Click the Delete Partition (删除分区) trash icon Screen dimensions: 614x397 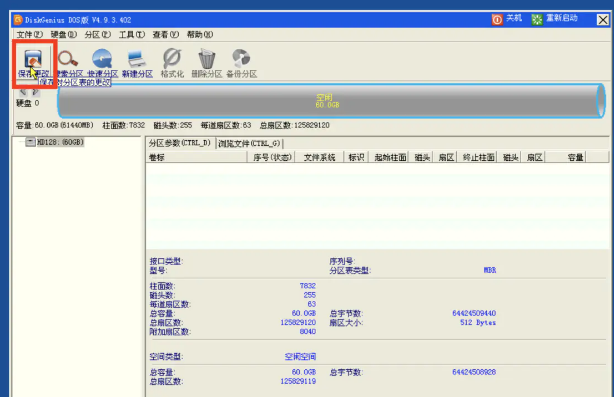click(207, 63)
